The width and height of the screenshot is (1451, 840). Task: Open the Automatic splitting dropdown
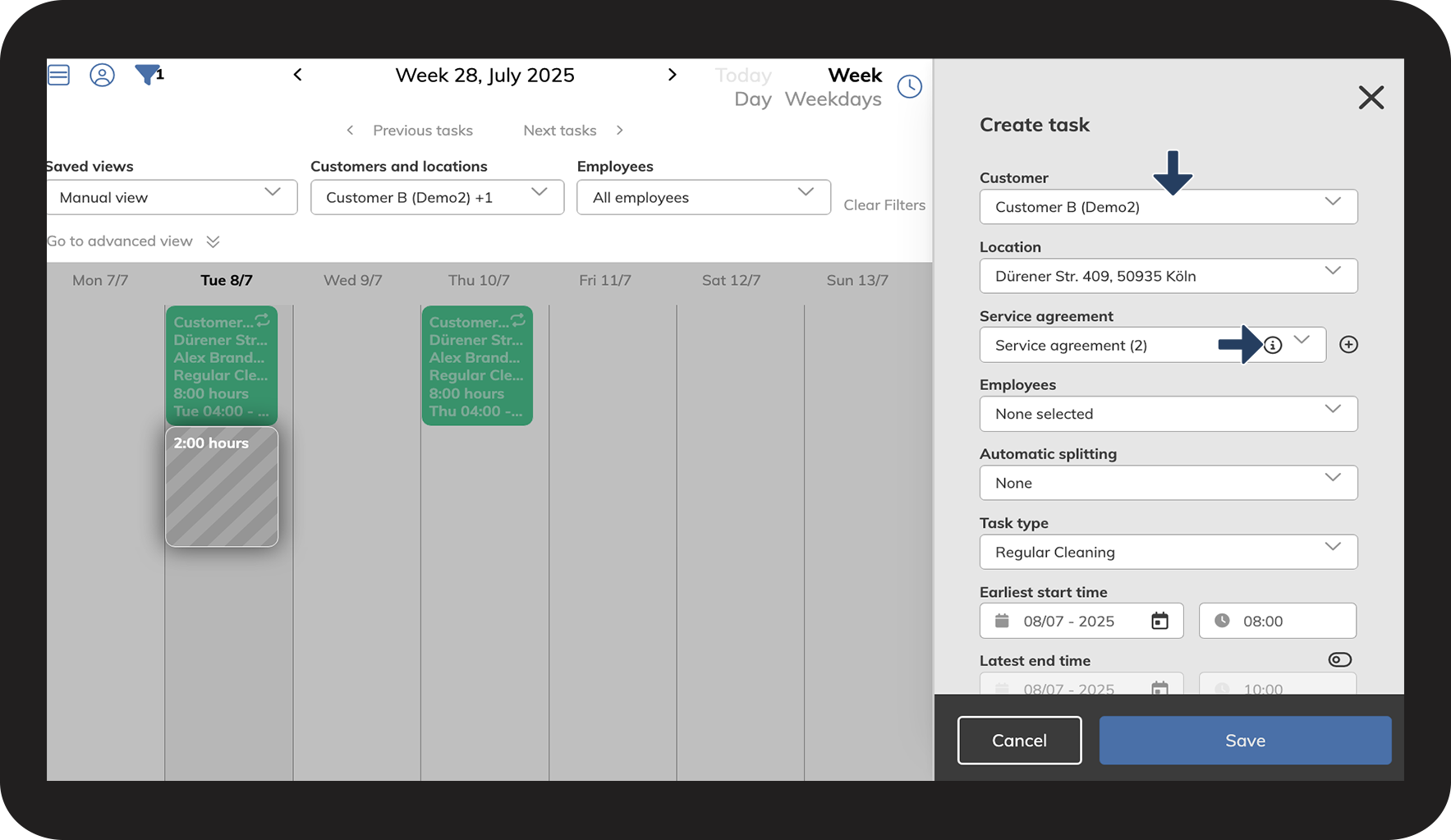1169,483
